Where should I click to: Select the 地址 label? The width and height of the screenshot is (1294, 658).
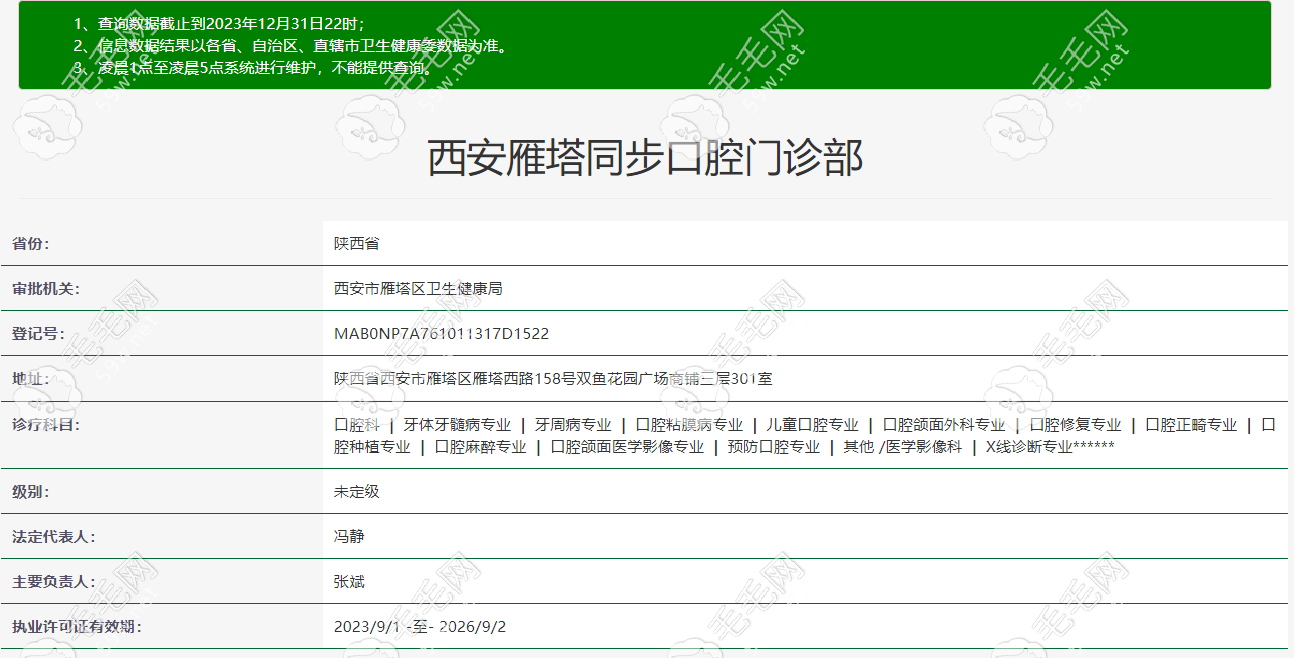[x=30, y=379]
